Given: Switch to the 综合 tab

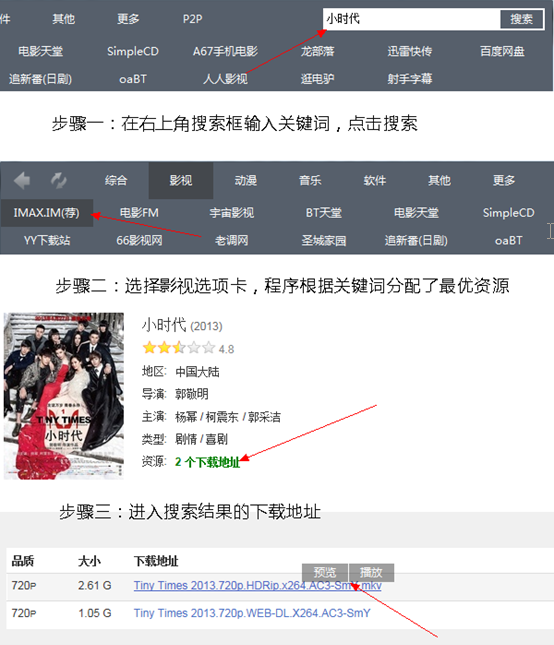Looking at the screenshot, I should 116,180.
